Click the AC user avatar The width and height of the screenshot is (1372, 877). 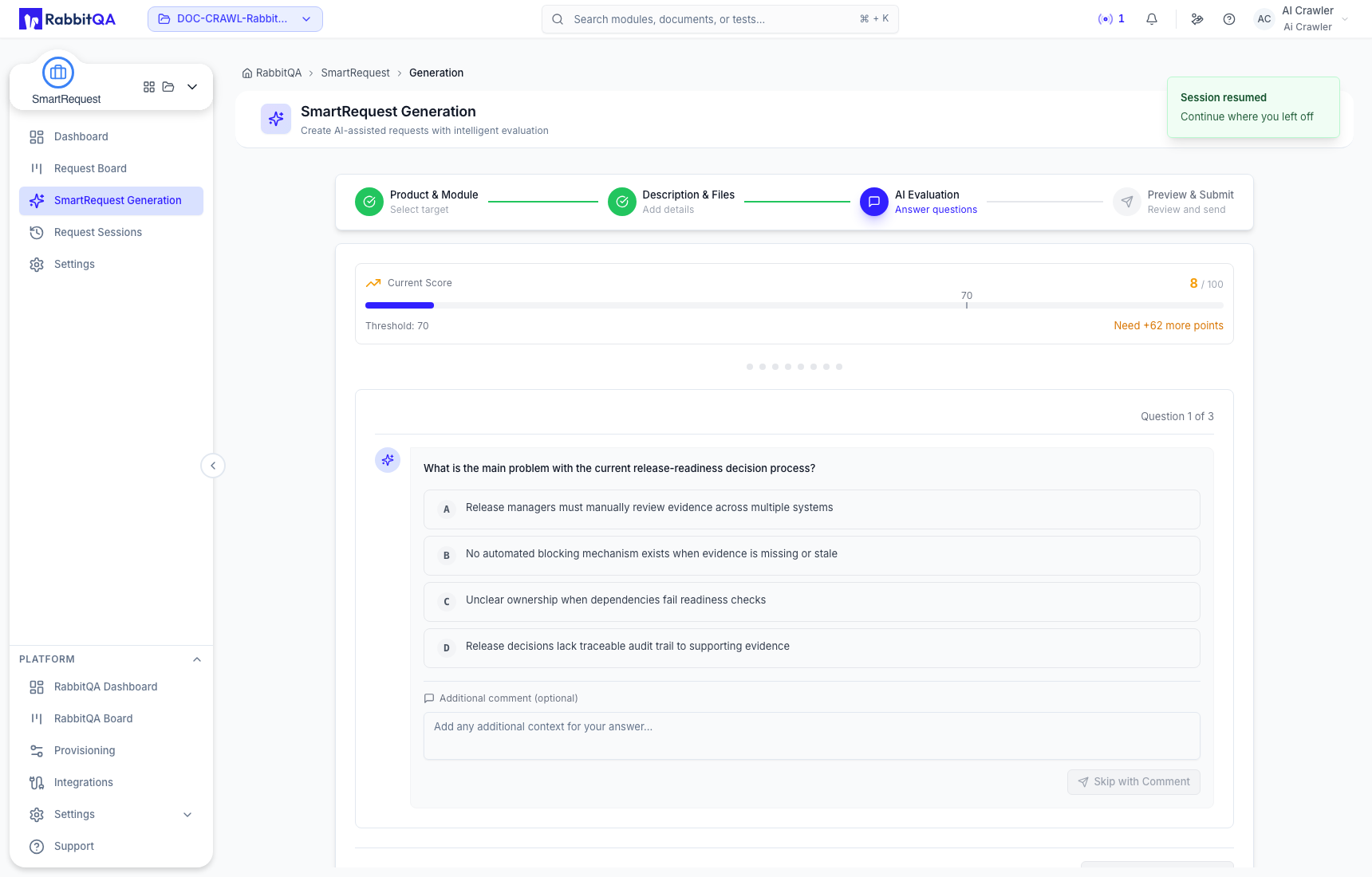(1264, 19)
